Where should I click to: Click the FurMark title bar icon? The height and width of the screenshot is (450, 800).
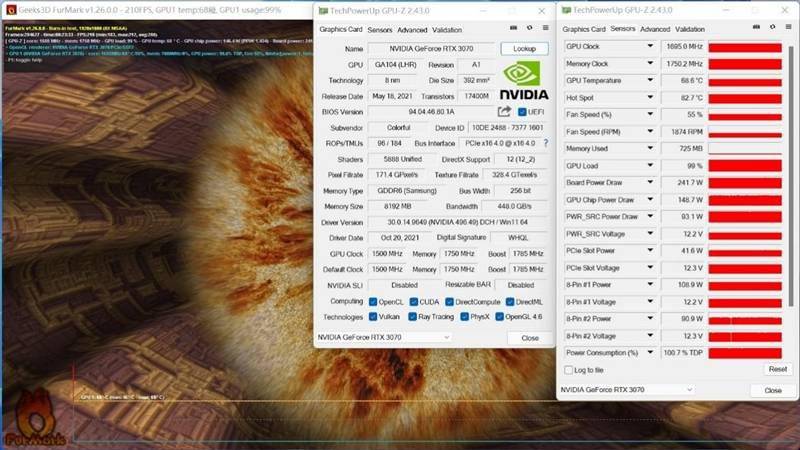coord(11,10)
